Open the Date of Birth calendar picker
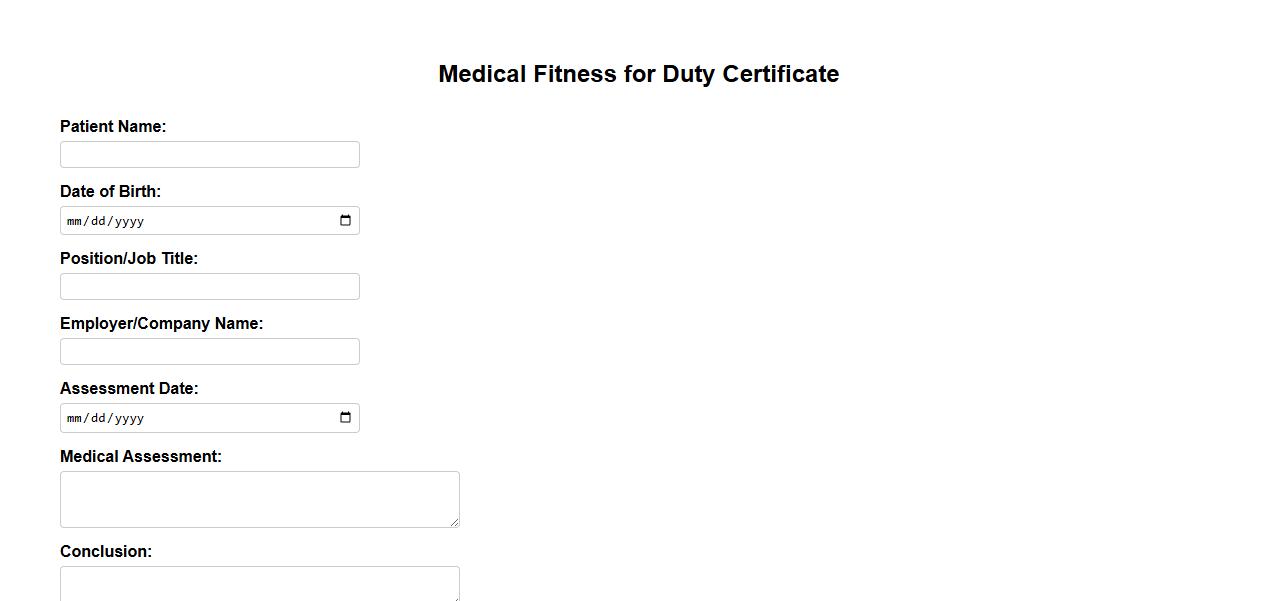This screenshot has height=601, width=1278. coord(345,221)
